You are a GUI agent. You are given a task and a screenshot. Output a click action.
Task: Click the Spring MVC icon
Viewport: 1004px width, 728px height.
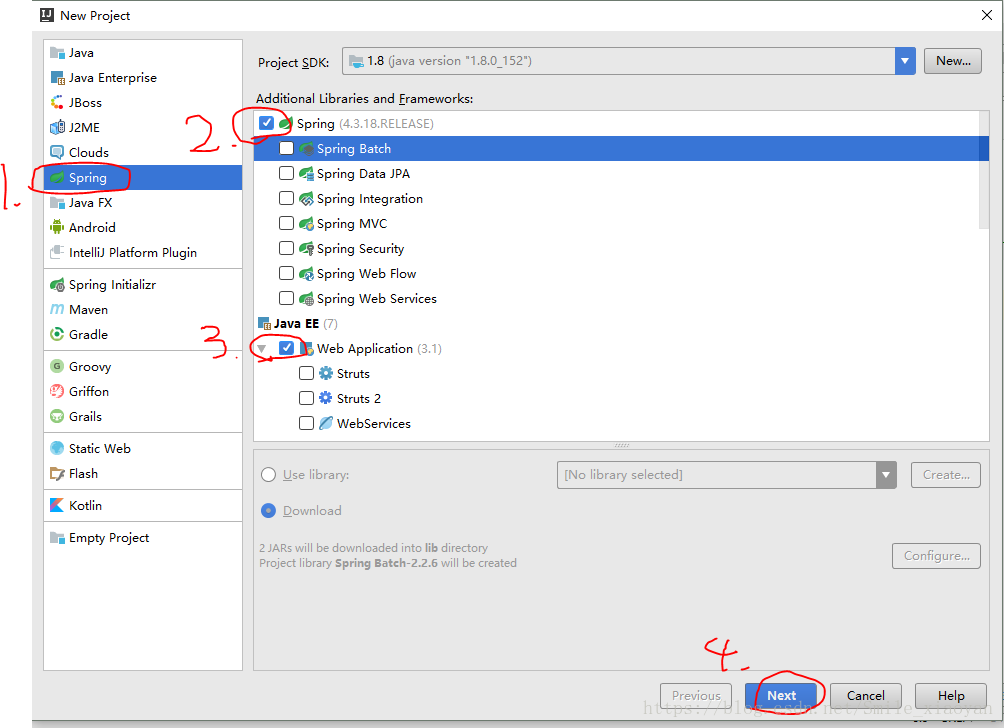pos(307,223)
